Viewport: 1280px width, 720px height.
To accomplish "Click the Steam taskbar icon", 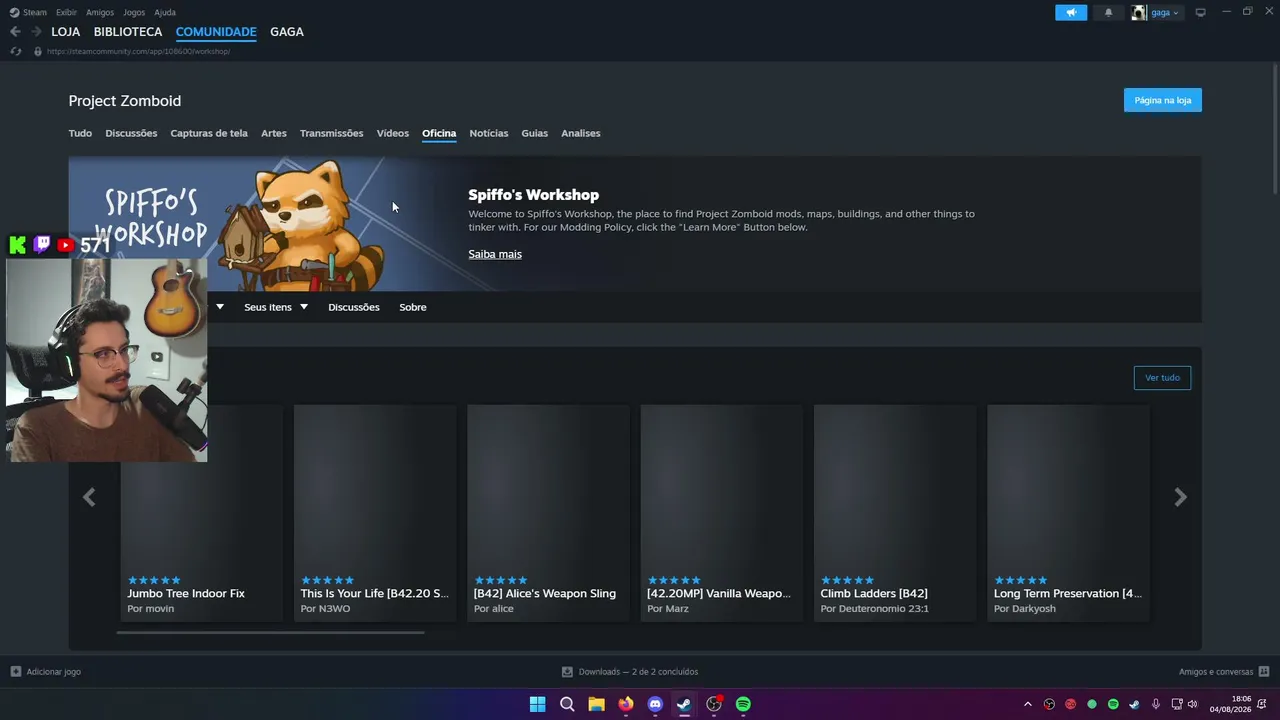I will tap(684, 704).
